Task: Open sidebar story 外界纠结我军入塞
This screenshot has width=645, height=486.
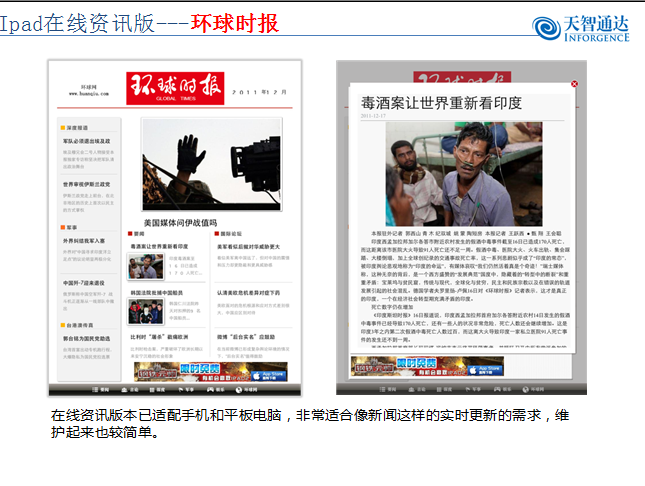Action: [x=84, y=240]
